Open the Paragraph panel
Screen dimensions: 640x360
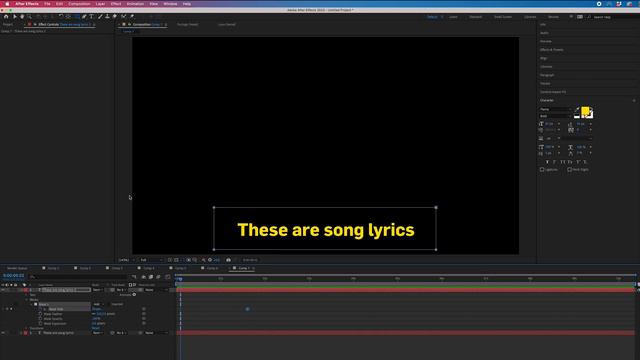(x=547, y=75)
